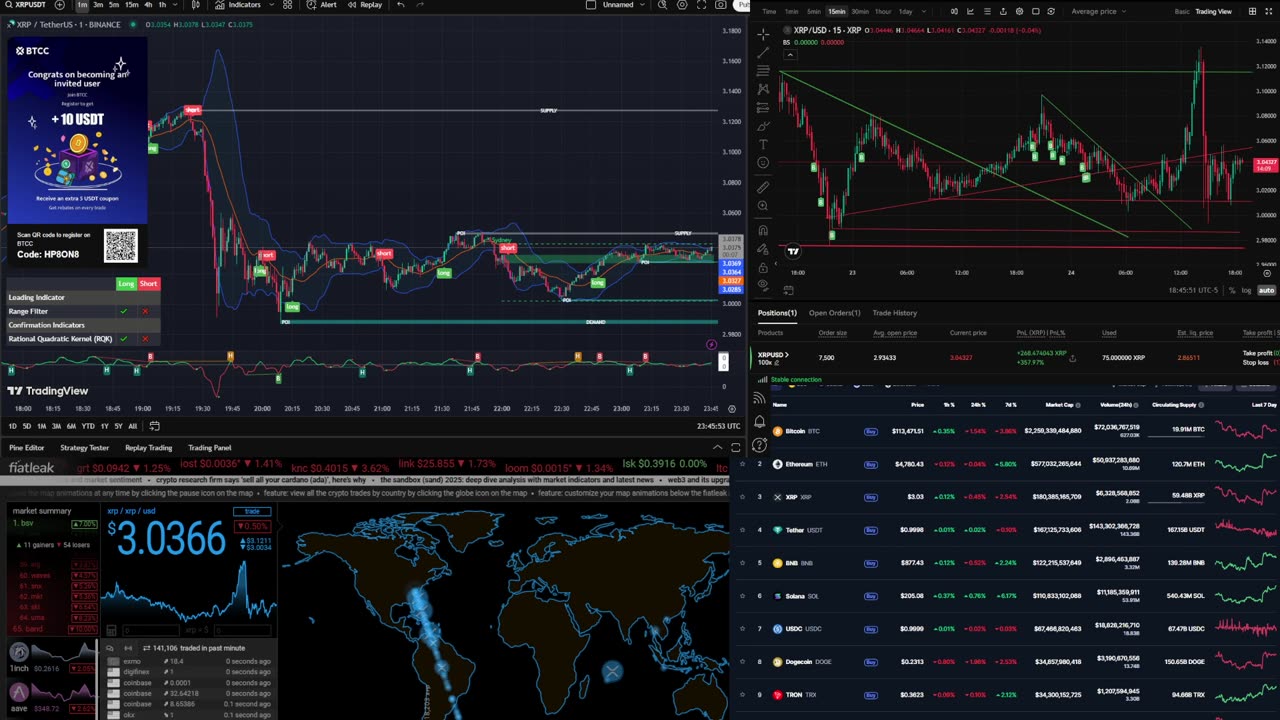Click the Fiatleak trade button
The height and width of the screenshot is (720, 1280).
click(252, 511)
